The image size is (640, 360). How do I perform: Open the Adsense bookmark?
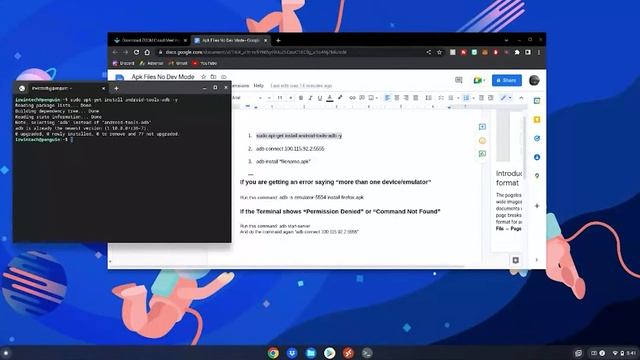point(151,63)
